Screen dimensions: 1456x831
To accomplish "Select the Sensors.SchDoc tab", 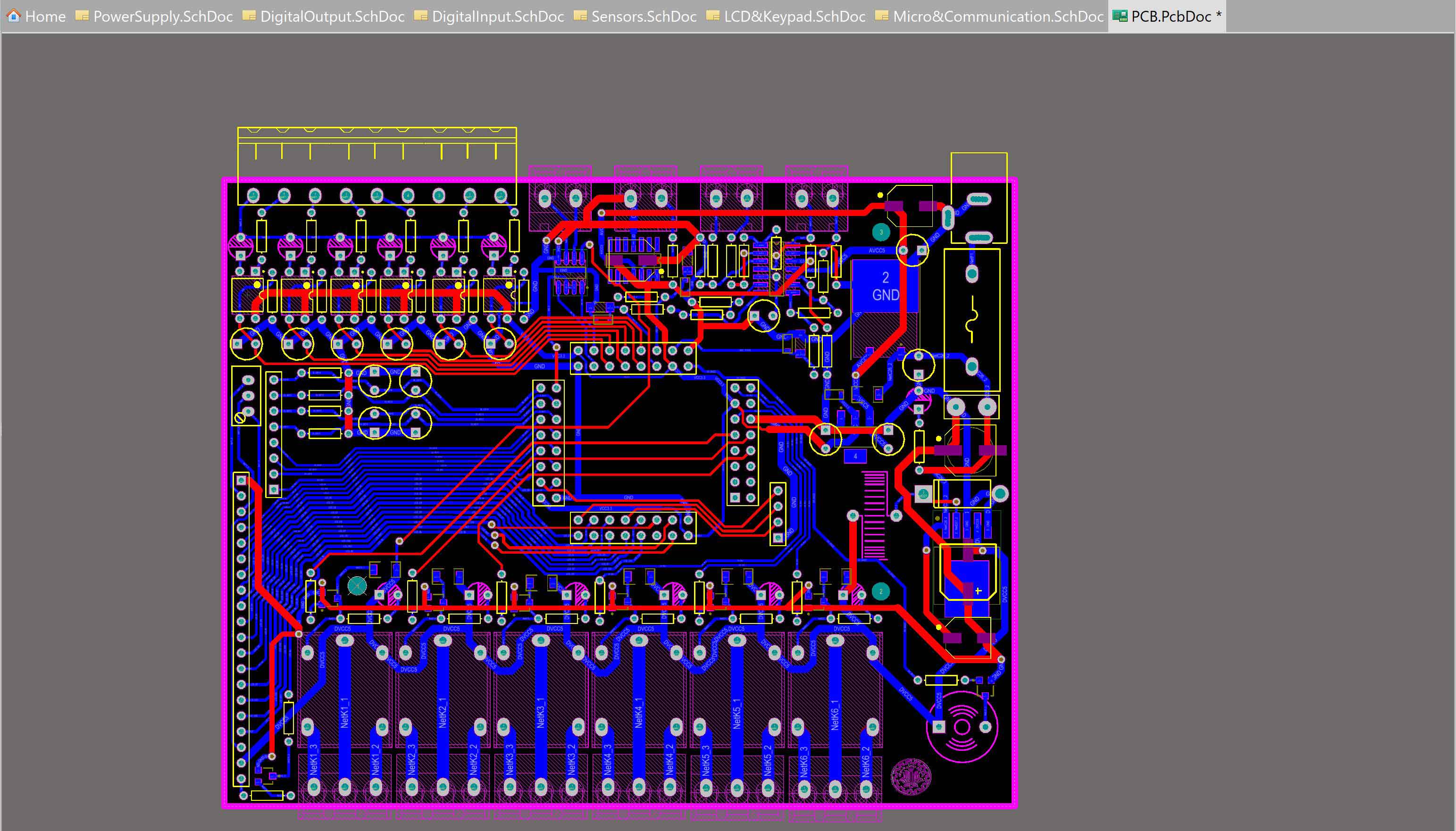I will click(644, 17).
